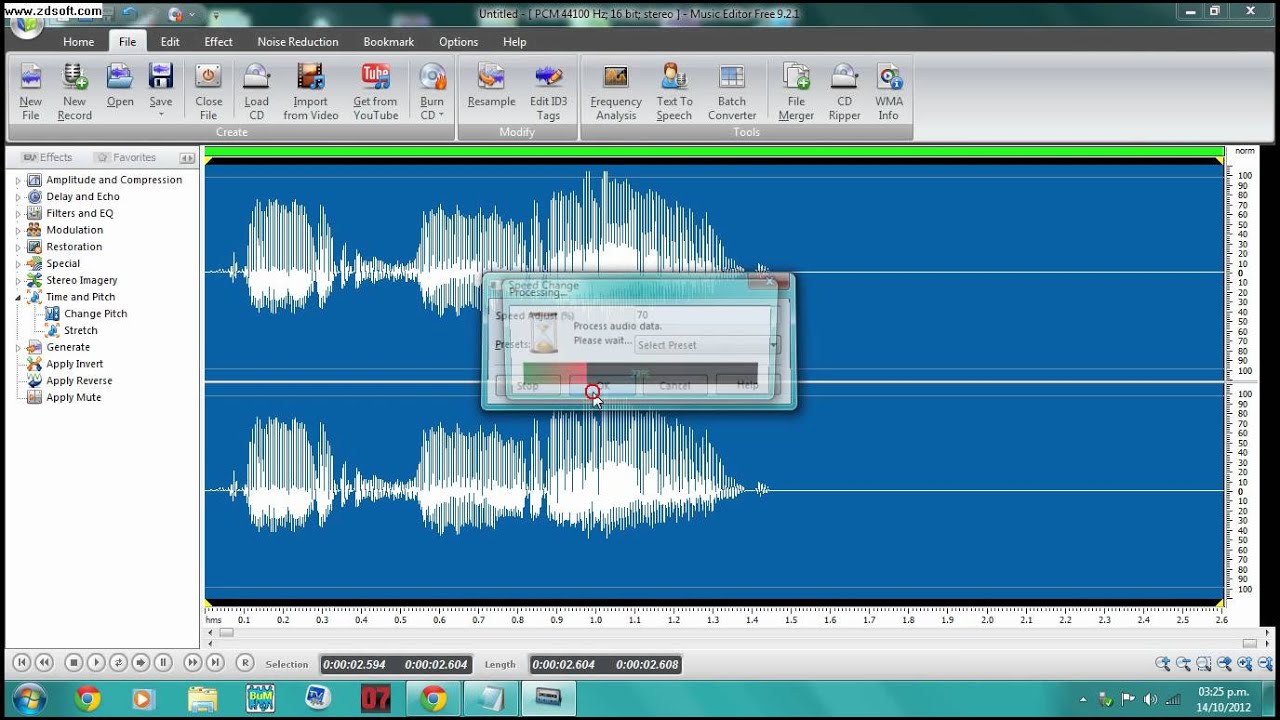Open the Resample tool

click(491, 86)
